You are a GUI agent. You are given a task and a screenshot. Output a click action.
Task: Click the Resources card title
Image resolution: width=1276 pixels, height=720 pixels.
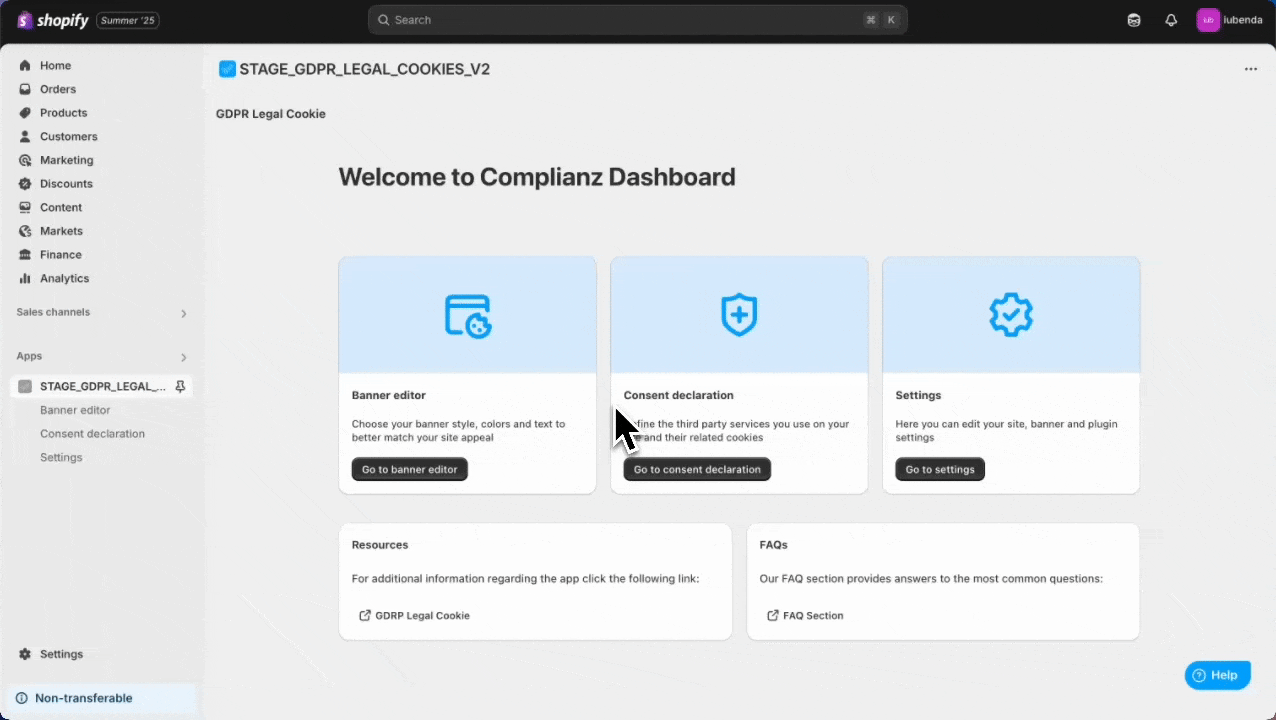(x=380, y=545)
